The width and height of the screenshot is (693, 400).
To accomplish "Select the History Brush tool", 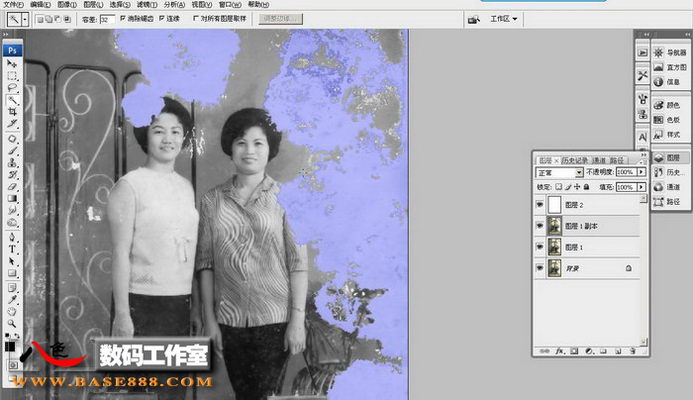I will tap(12, 175).
